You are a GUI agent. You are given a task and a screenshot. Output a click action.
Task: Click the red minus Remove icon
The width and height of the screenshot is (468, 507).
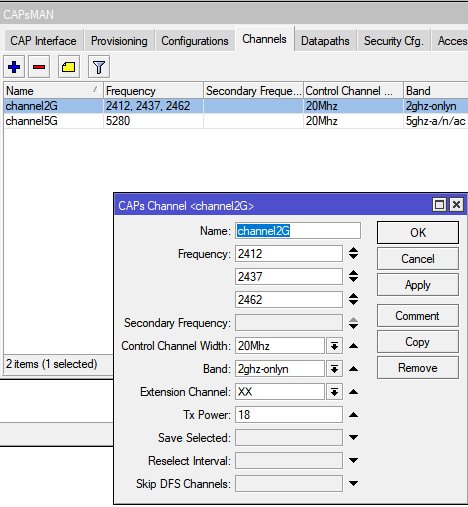39,67
